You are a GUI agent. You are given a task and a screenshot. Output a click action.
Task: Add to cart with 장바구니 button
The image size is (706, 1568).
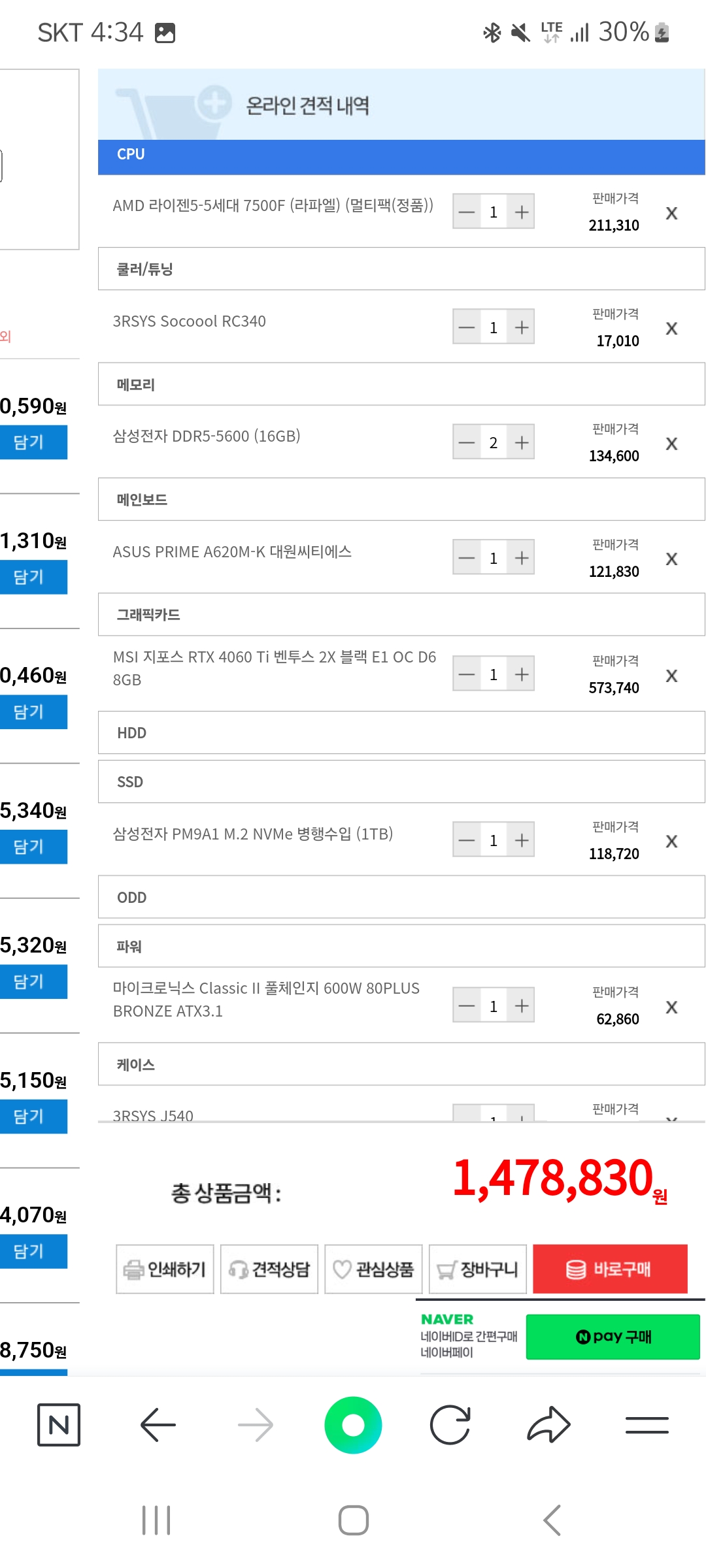click(x=478, y=1269)
